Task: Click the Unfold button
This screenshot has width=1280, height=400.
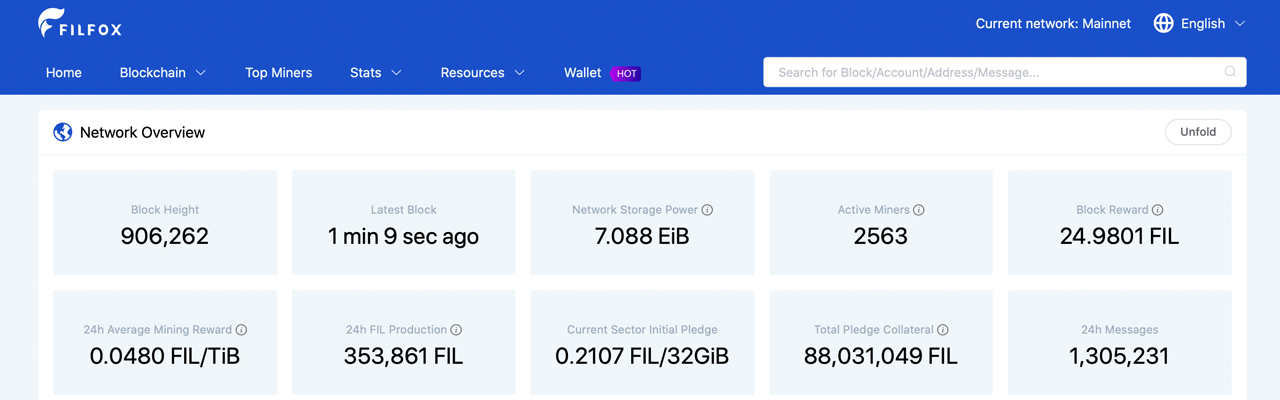Action: click(x=1198, y=132)
